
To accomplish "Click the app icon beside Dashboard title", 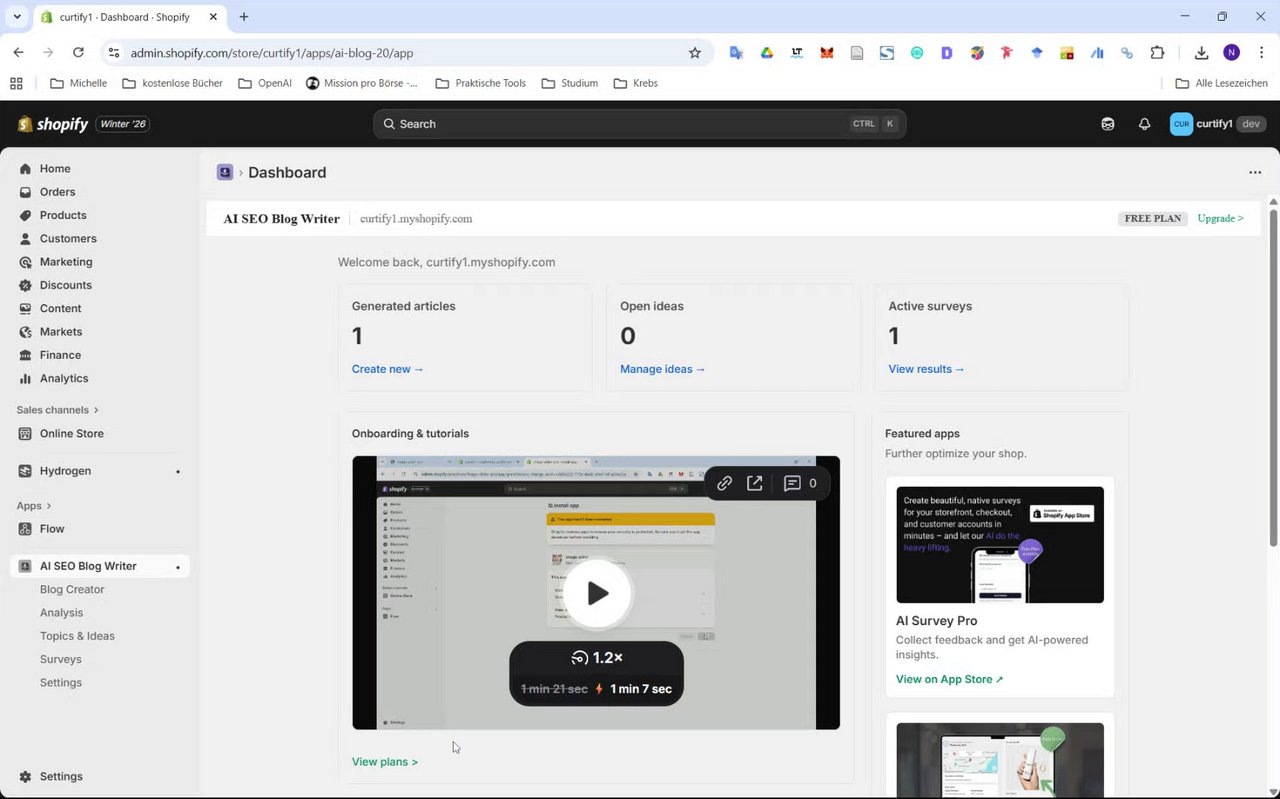I will (x=225, y=172).
